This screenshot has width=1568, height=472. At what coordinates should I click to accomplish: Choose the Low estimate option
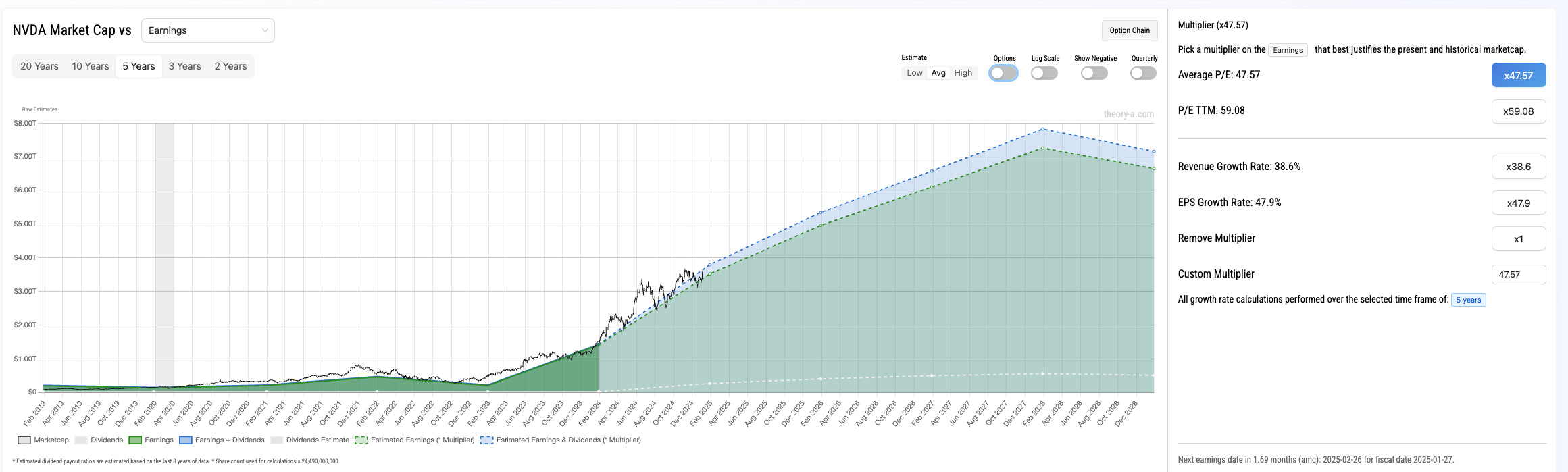pos(915,73)
